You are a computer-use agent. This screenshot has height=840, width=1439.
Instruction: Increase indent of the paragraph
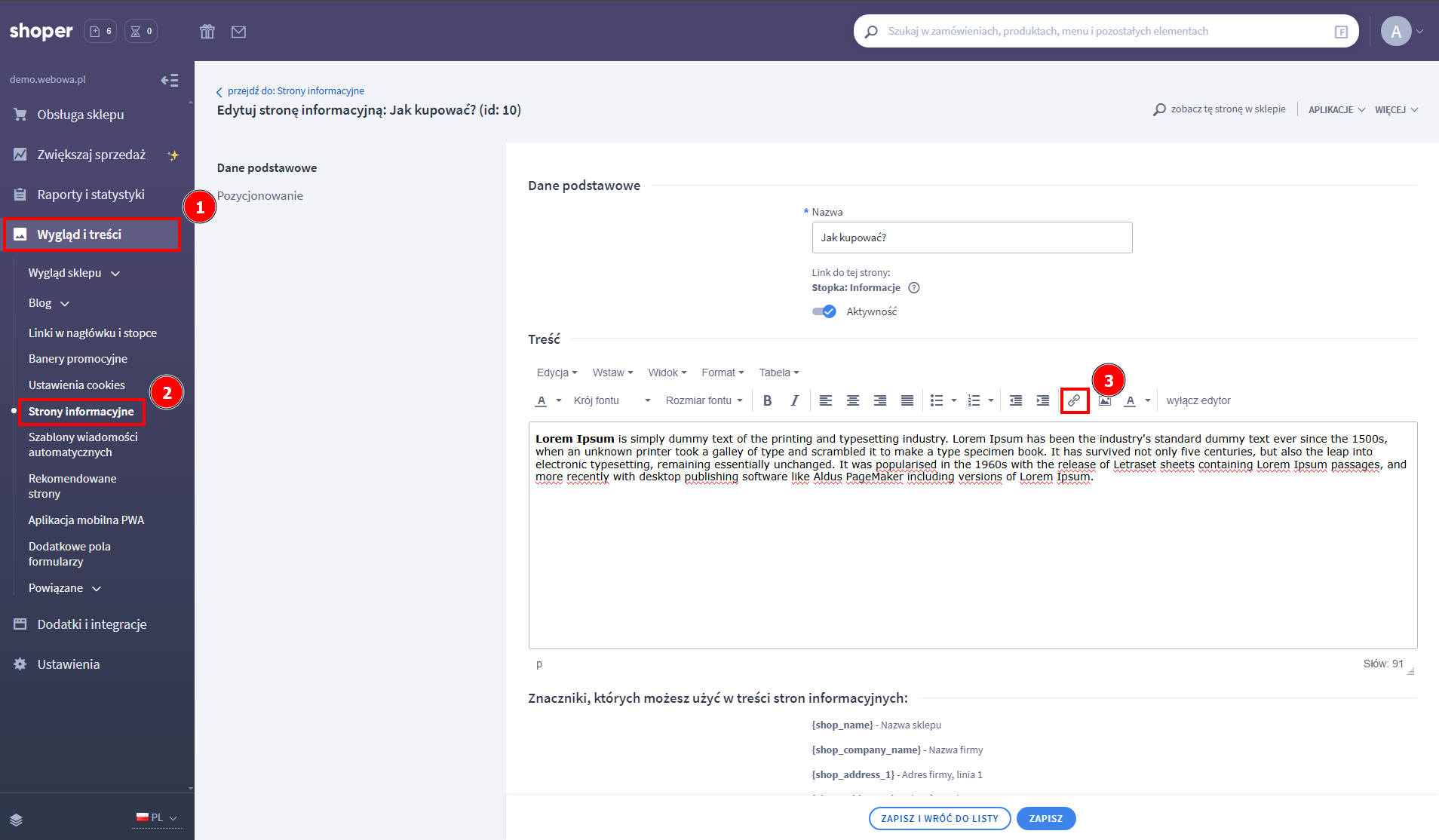point(1043,400)
